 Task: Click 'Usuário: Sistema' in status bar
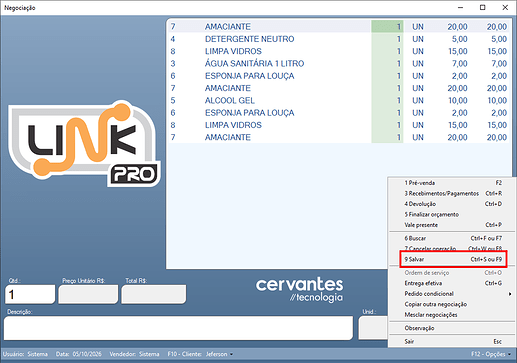[x=25, y=354]
